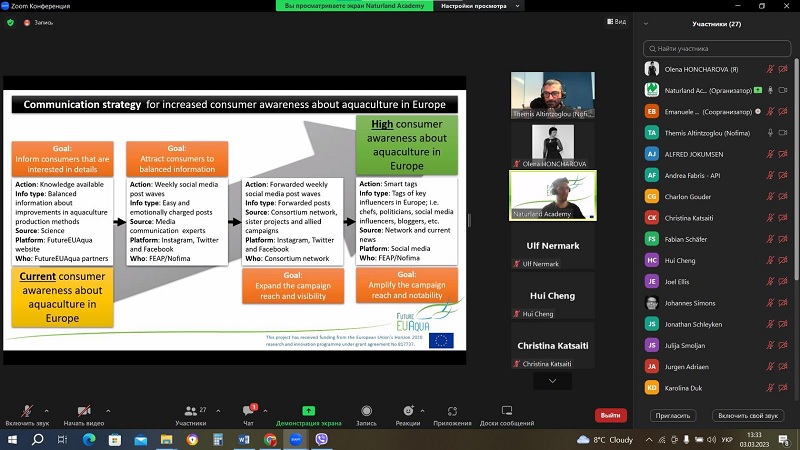Click microphone icon on Themis Altintzoglou row
Viewport: 800px width, 450px height.
click(x=770, y=133)
